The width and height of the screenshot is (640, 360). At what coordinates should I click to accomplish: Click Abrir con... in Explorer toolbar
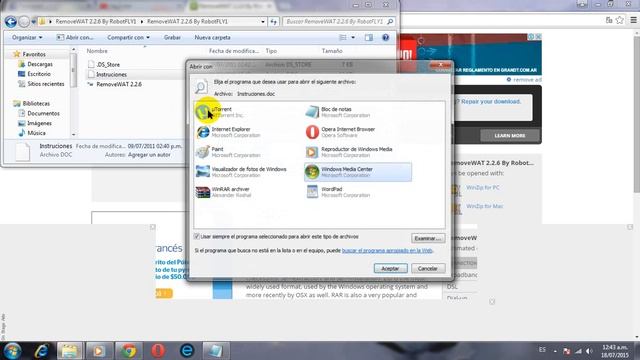pyautogui.click(x=75, y=38)
